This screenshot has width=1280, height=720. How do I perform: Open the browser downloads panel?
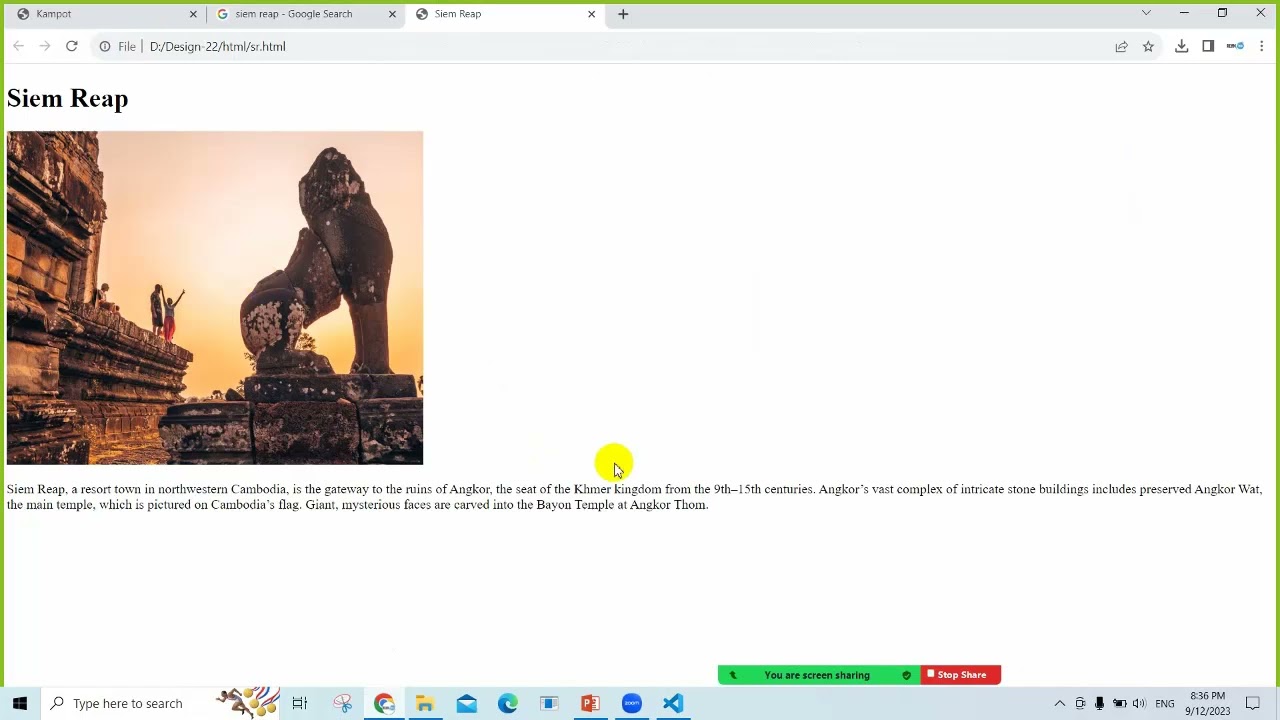tap(1181, 46)
